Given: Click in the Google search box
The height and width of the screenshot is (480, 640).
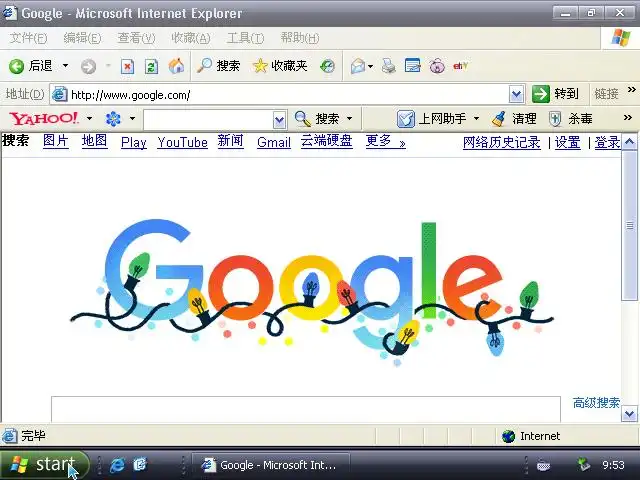Looking at the screenshot, I should coord(306,409).
